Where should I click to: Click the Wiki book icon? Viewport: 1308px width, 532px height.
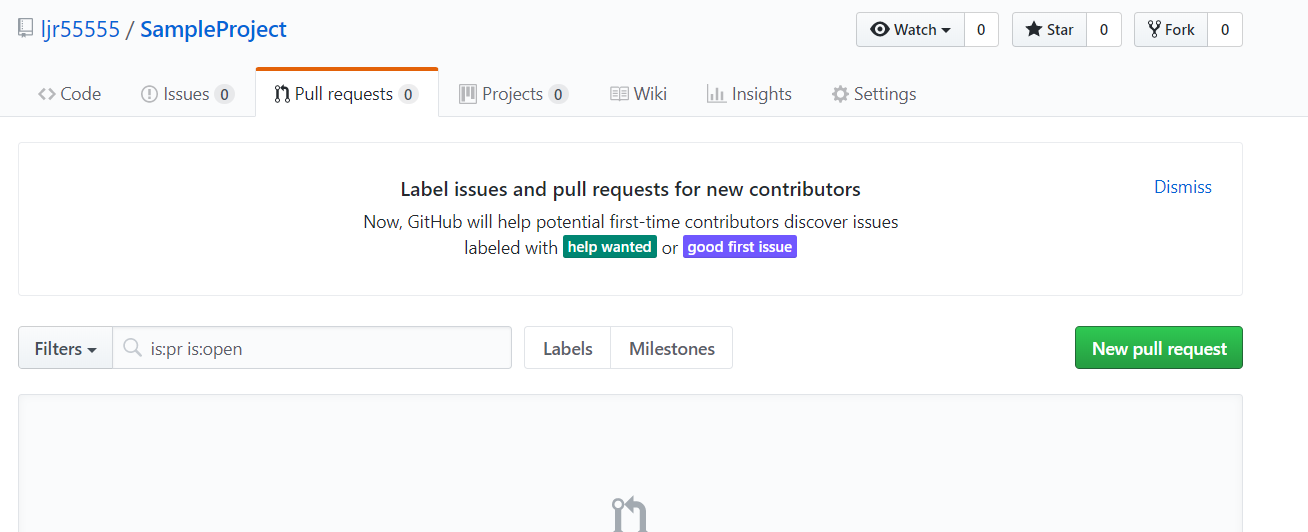click(x=619, y=94)
